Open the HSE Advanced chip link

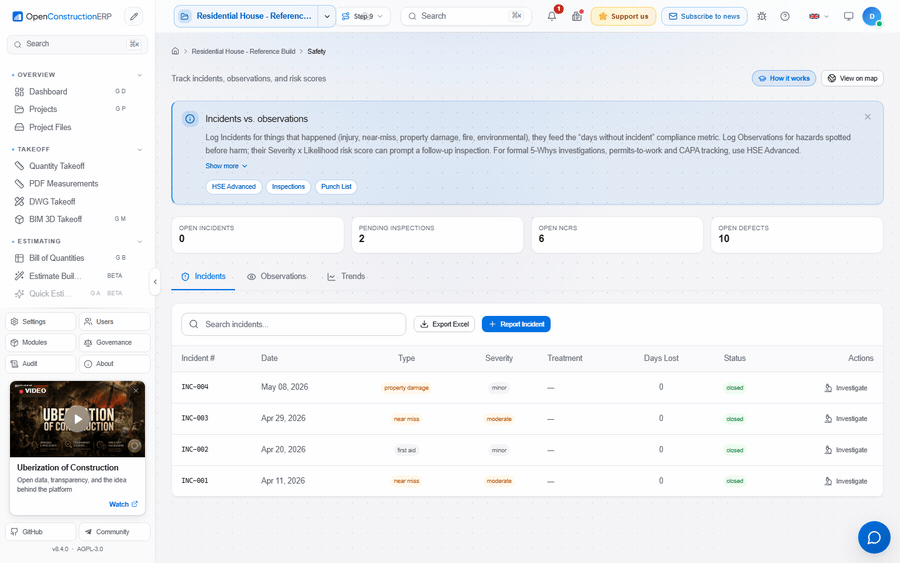pos(234,187)
